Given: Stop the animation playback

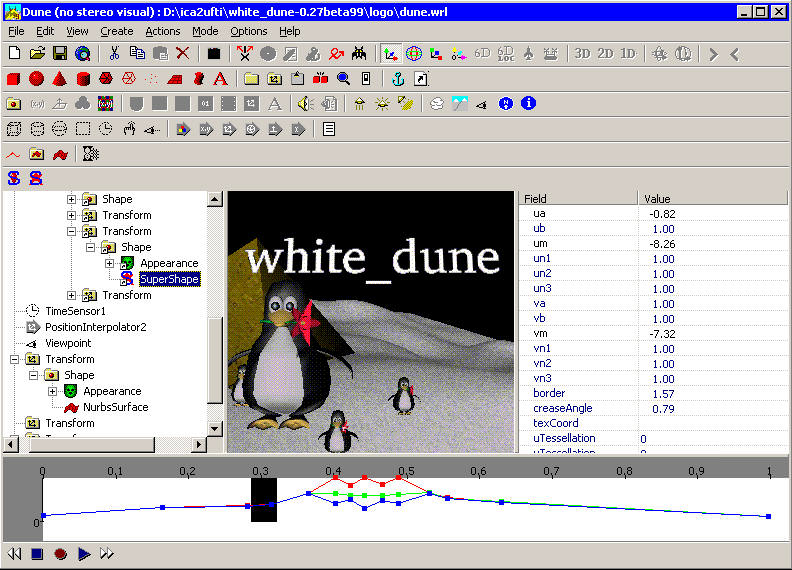Looking at the screenshot, I should tap(37, 554).
